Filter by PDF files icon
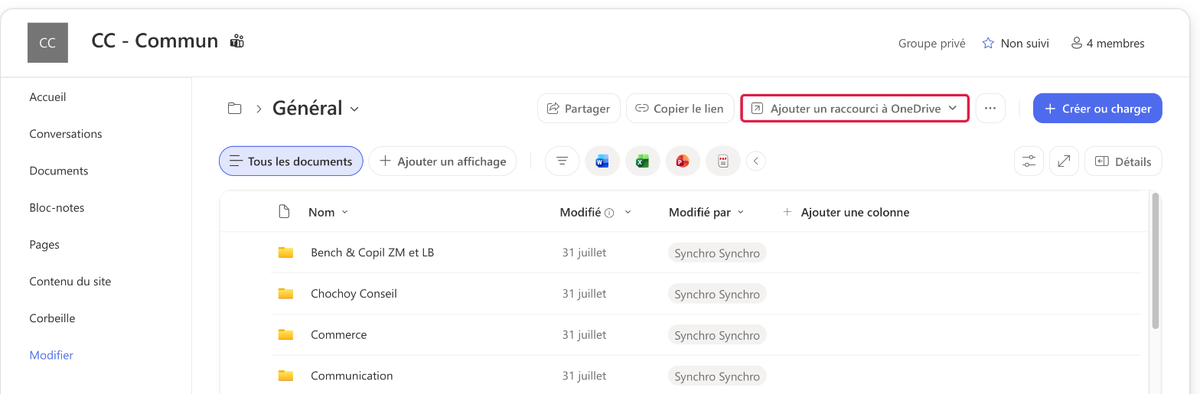Image resolution: width=1200 pixels, height=394 pixels. point(723,161)
